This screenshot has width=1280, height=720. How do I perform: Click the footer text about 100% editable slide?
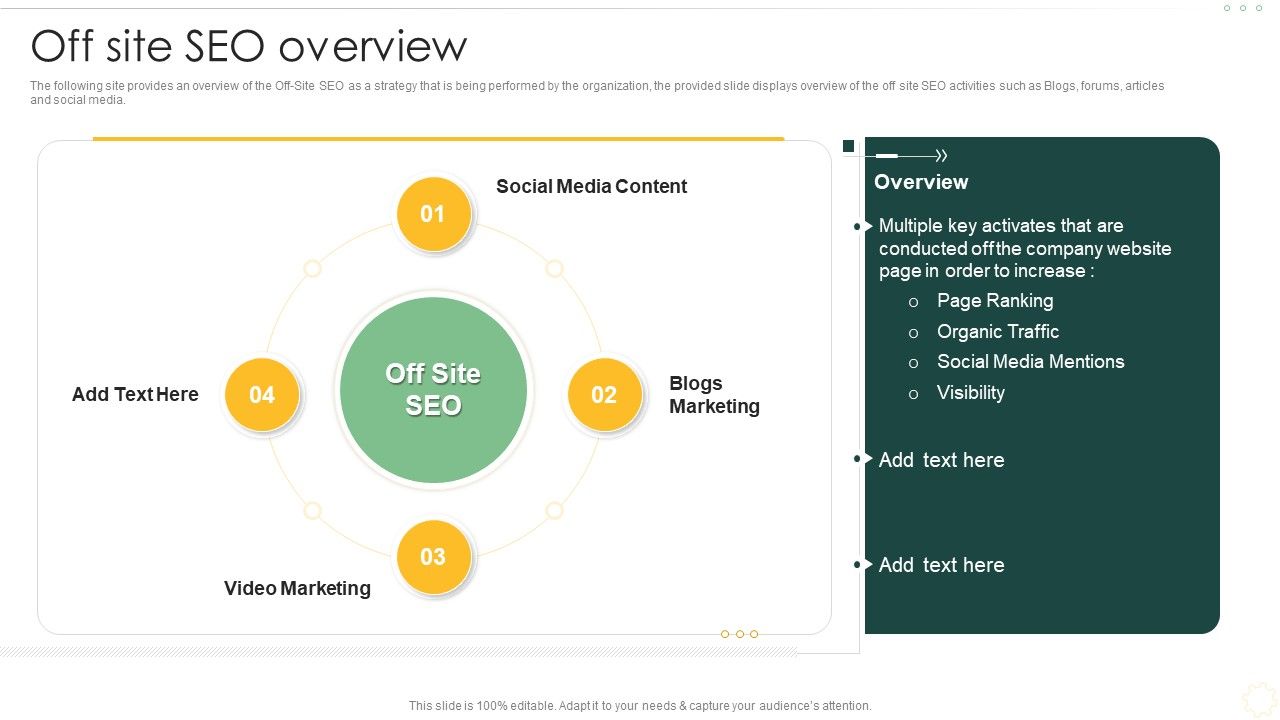pyautogui.click(x=640, y=706)
